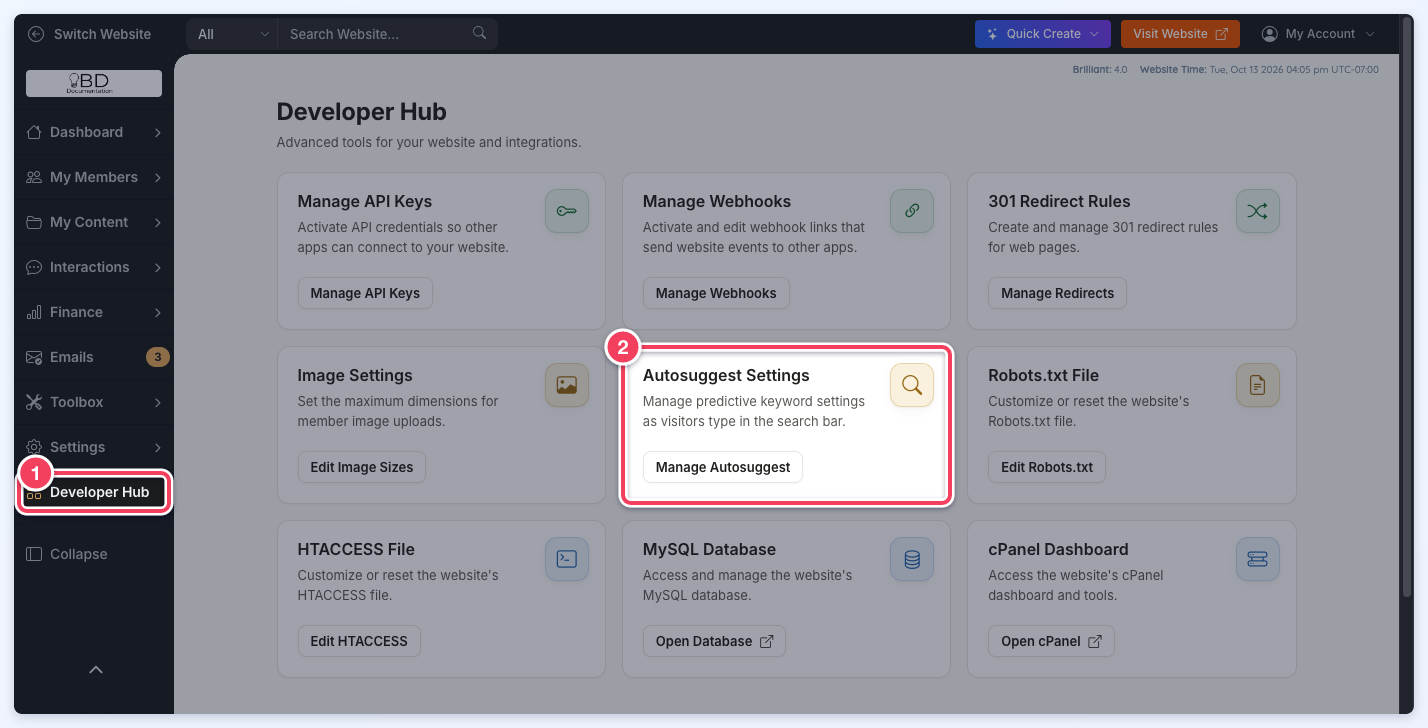Image resolution: width=1428 pixels, height=728 pixels.
Task: Click the document icon on Robots.txt File card
Action: 1257,385
